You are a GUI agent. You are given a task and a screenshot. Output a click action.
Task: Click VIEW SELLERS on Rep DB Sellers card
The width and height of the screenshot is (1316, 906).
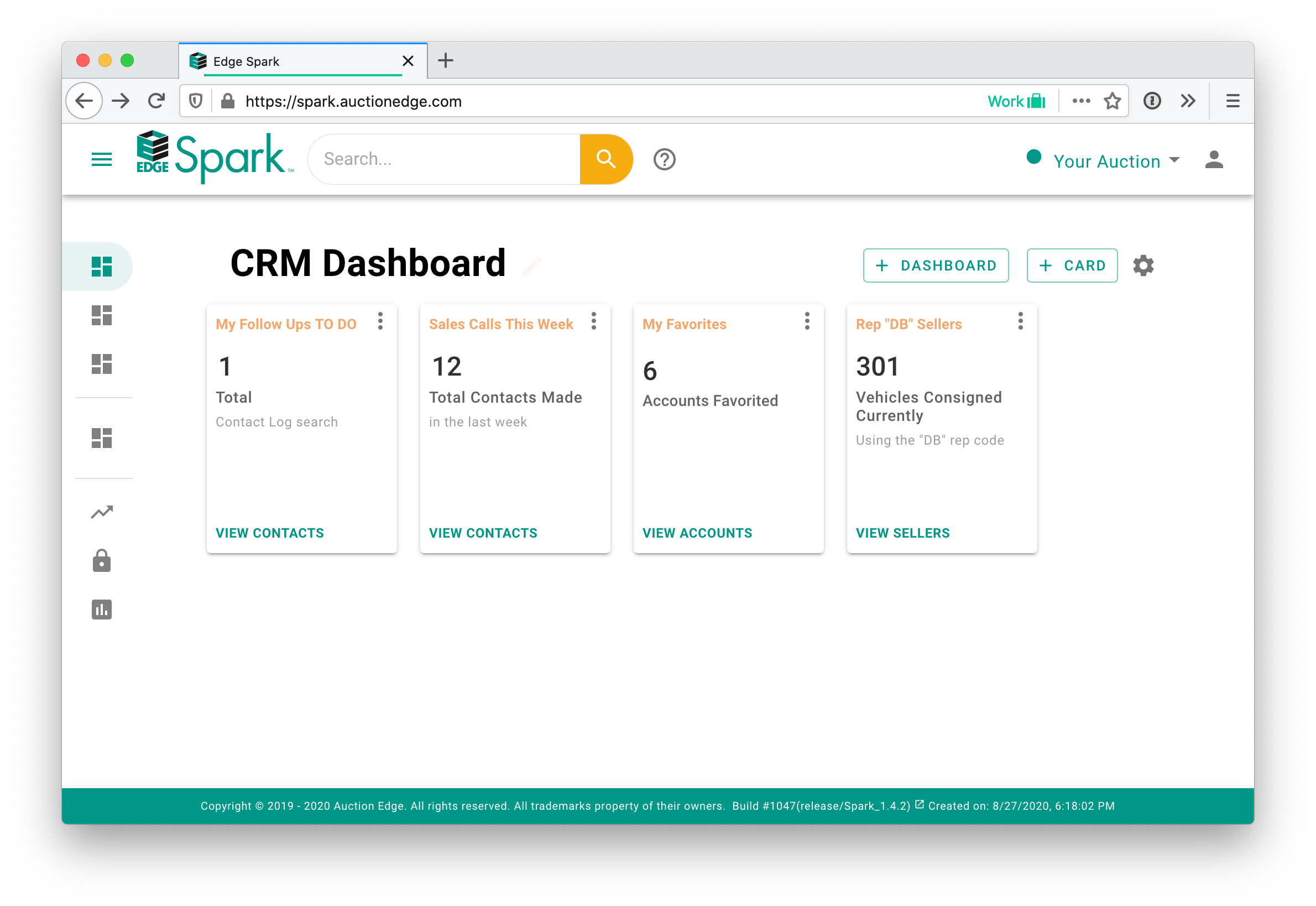click(x=902, y=533)
